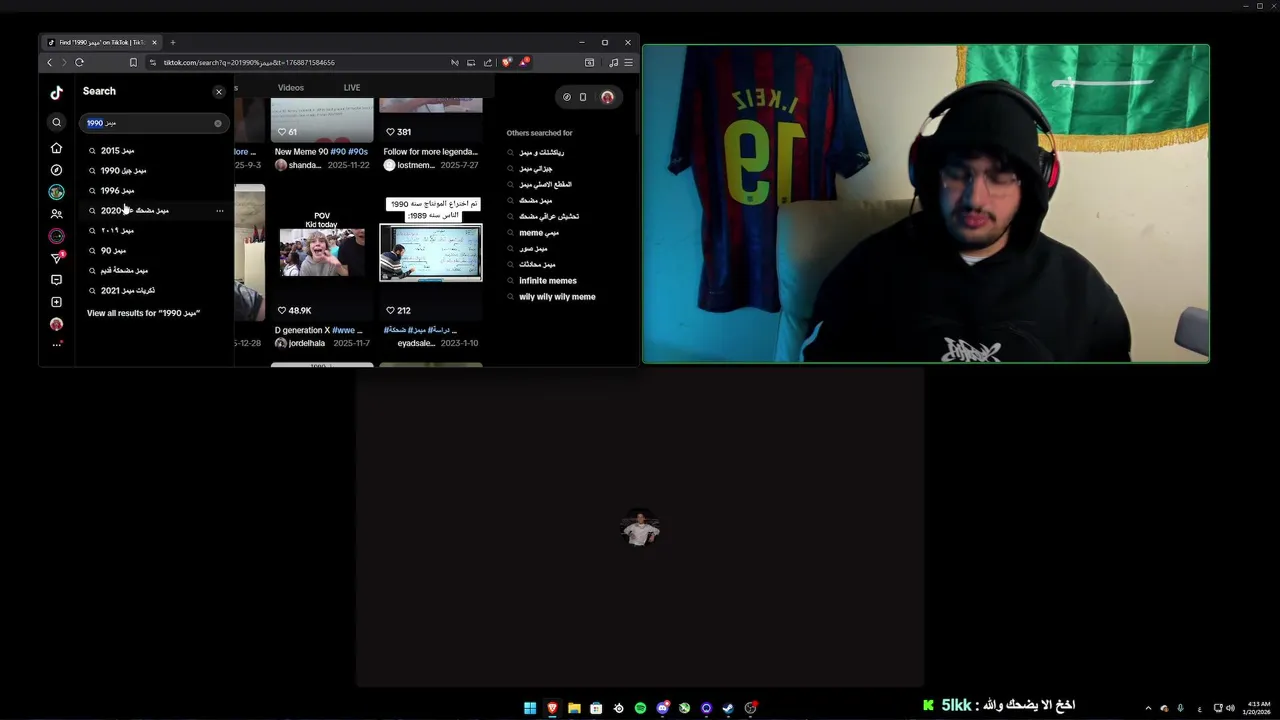The width and height of the screenshot is (1280, 720).
Task: Open the three-dots options on the 2020 suggestion
Action: 220,211
